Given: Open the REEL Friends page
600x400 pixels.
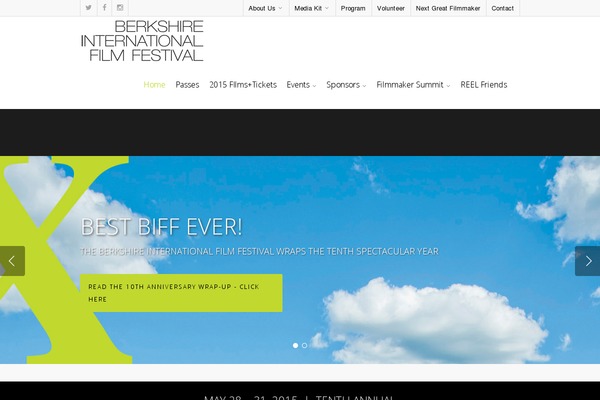Looking at the screenshot, I should [x=484, y=85].
